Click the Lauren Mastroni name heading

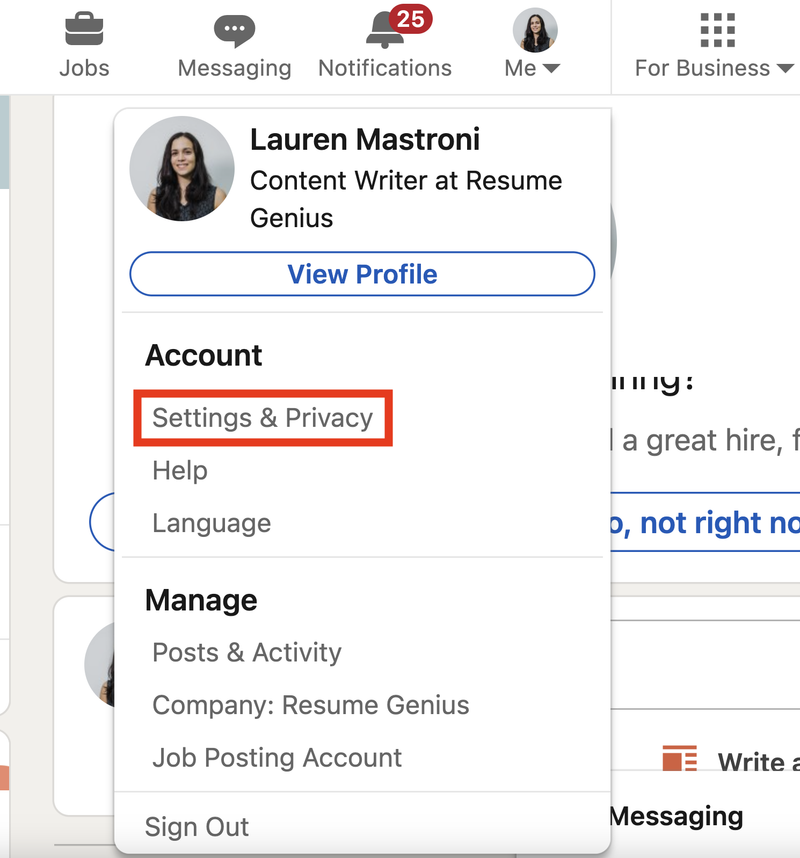click(365, 139)
